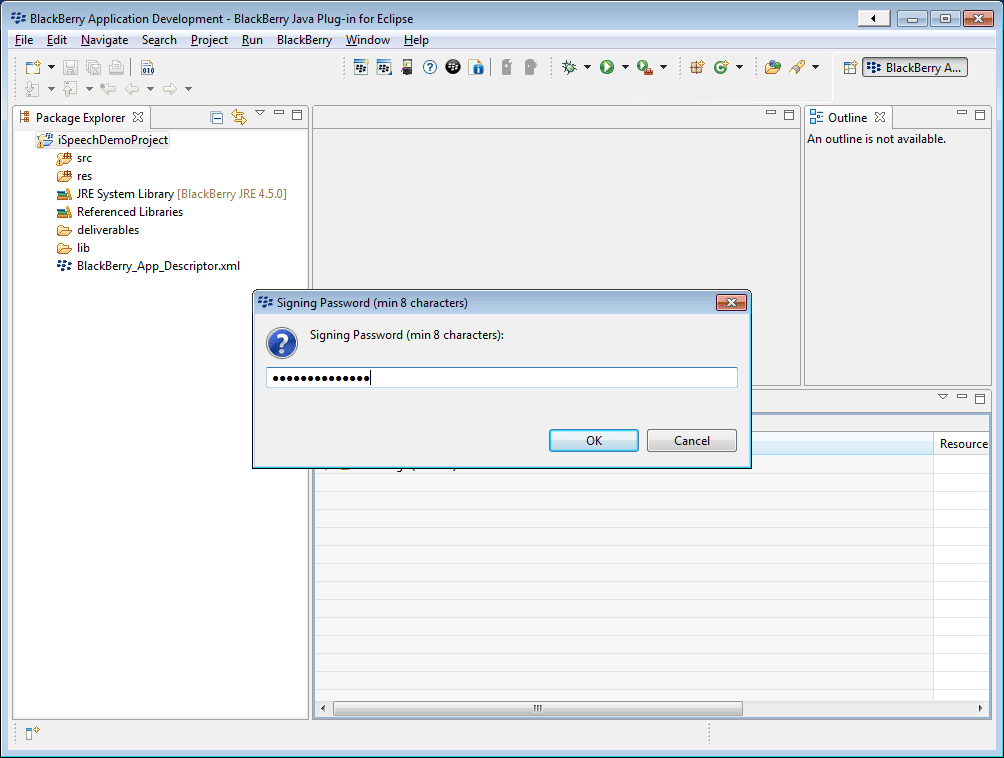Click the horizontal scrollbar in bottom panel
The image size is (1004, 758).
click(537, 708)
